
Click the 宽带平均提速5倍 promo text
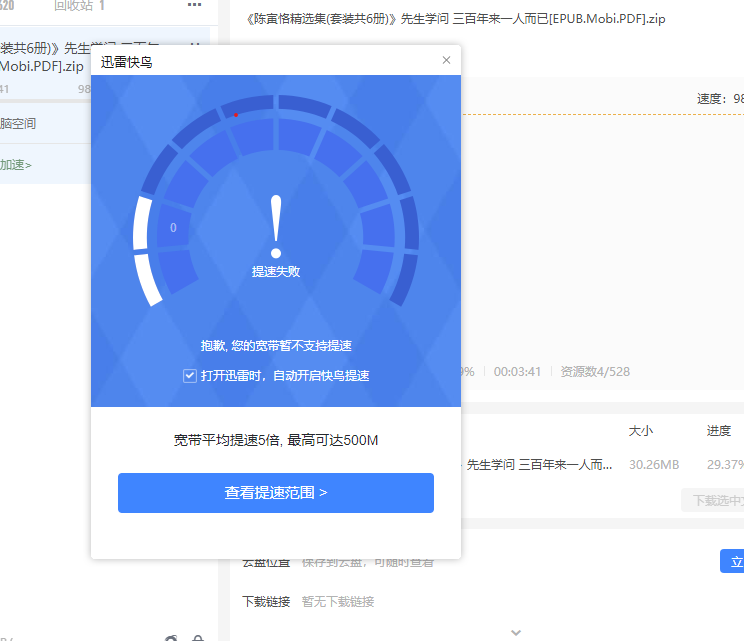(276, 440)
